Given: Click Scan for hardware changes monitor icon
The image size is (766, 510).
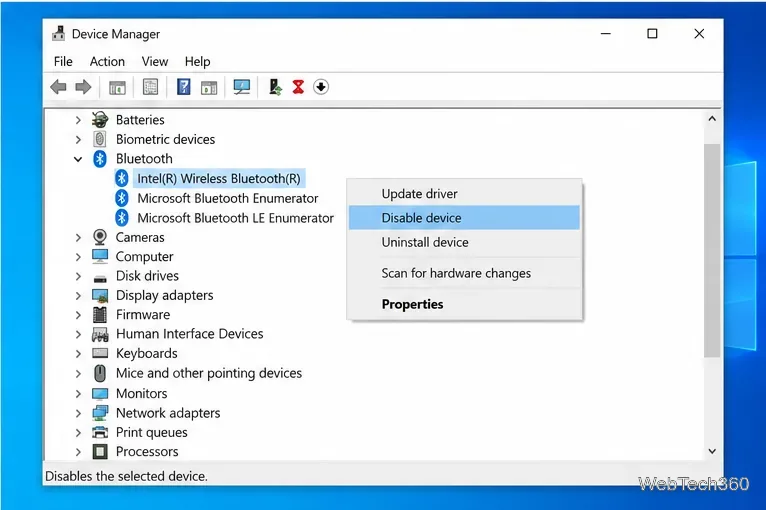Looking at the screenshot, I should pos(242,87).
